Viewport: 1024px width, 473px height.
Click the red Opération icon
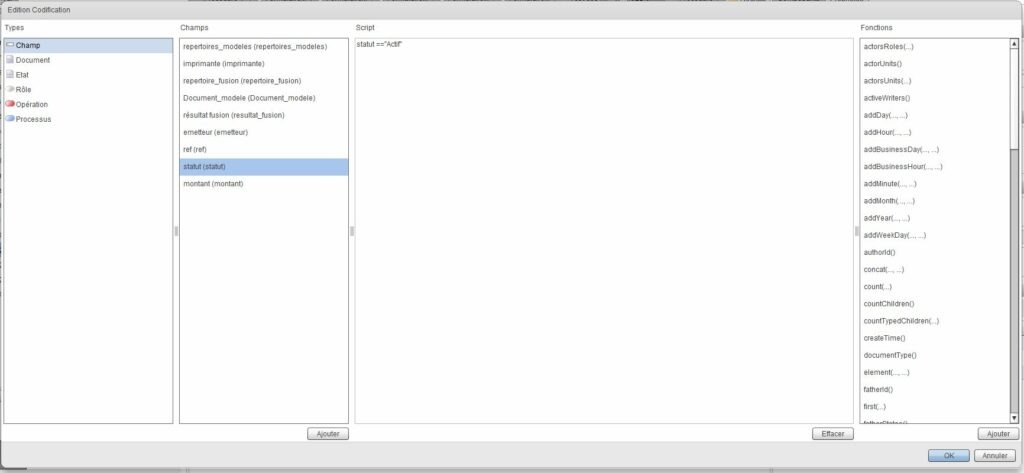[10, 104]
